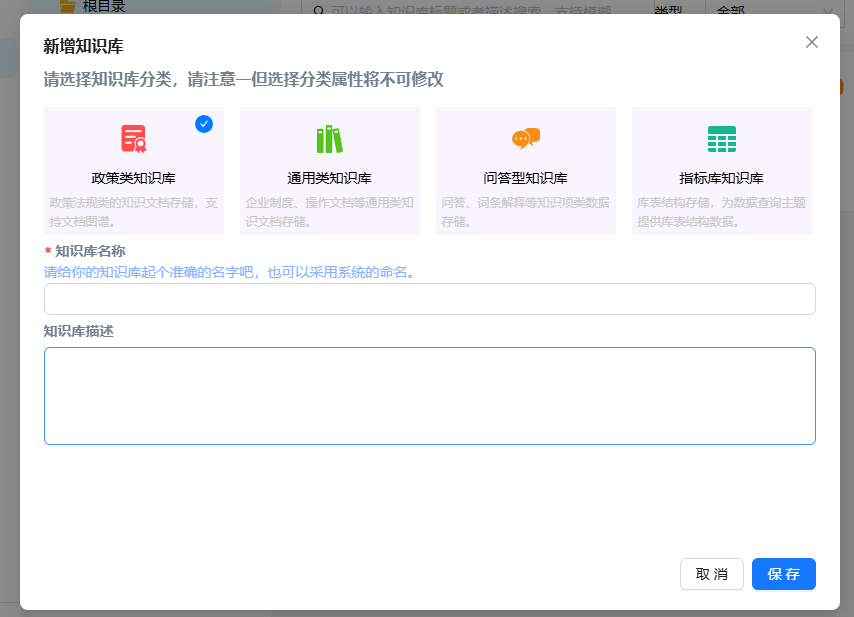Select the 指标库知识库 category label
Image resolution: width=854 pixels, height=617 pixels.
click(721, 178)
